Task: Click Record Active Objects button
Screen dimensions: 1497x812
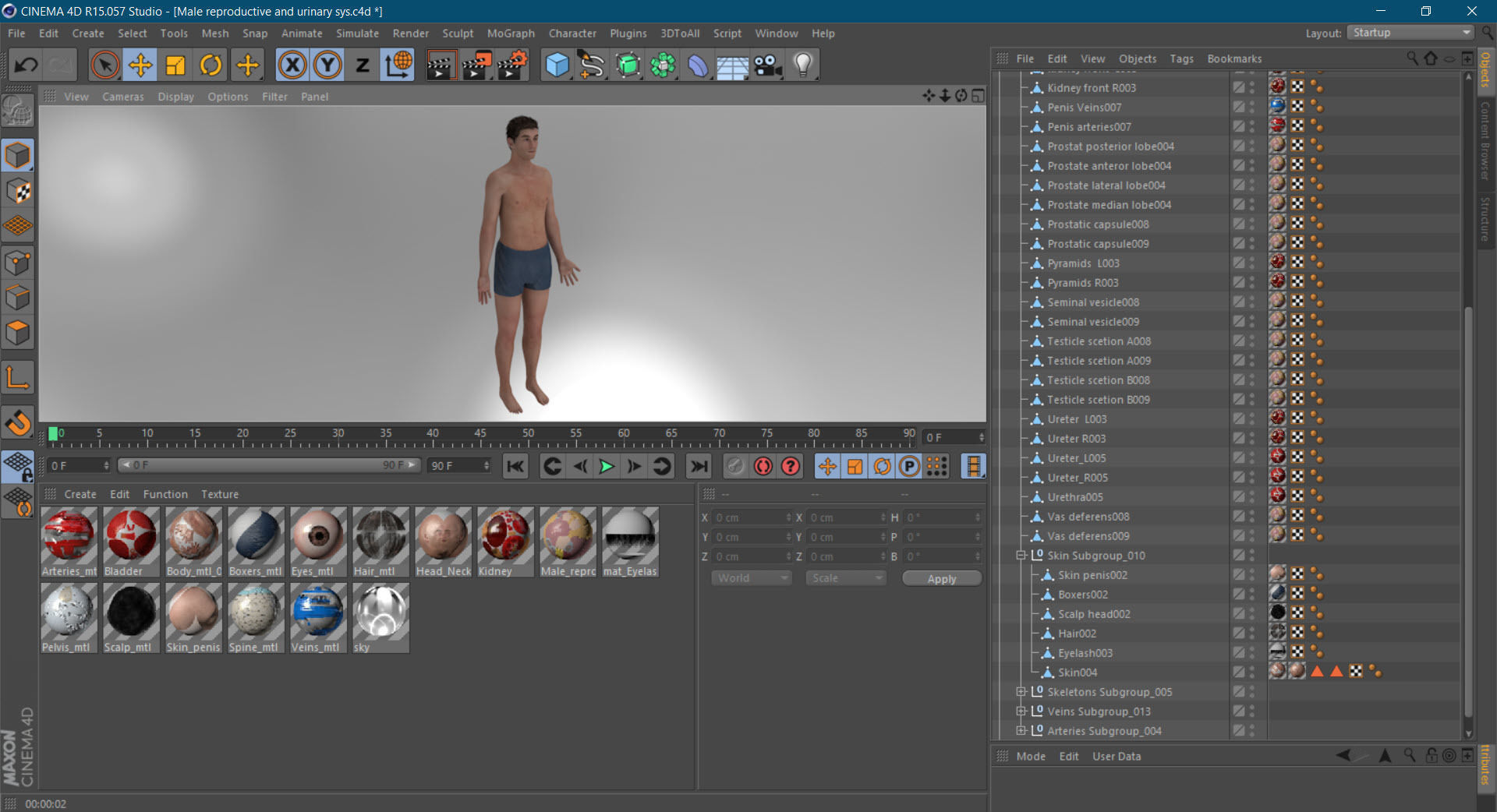Action: point(735,466)
